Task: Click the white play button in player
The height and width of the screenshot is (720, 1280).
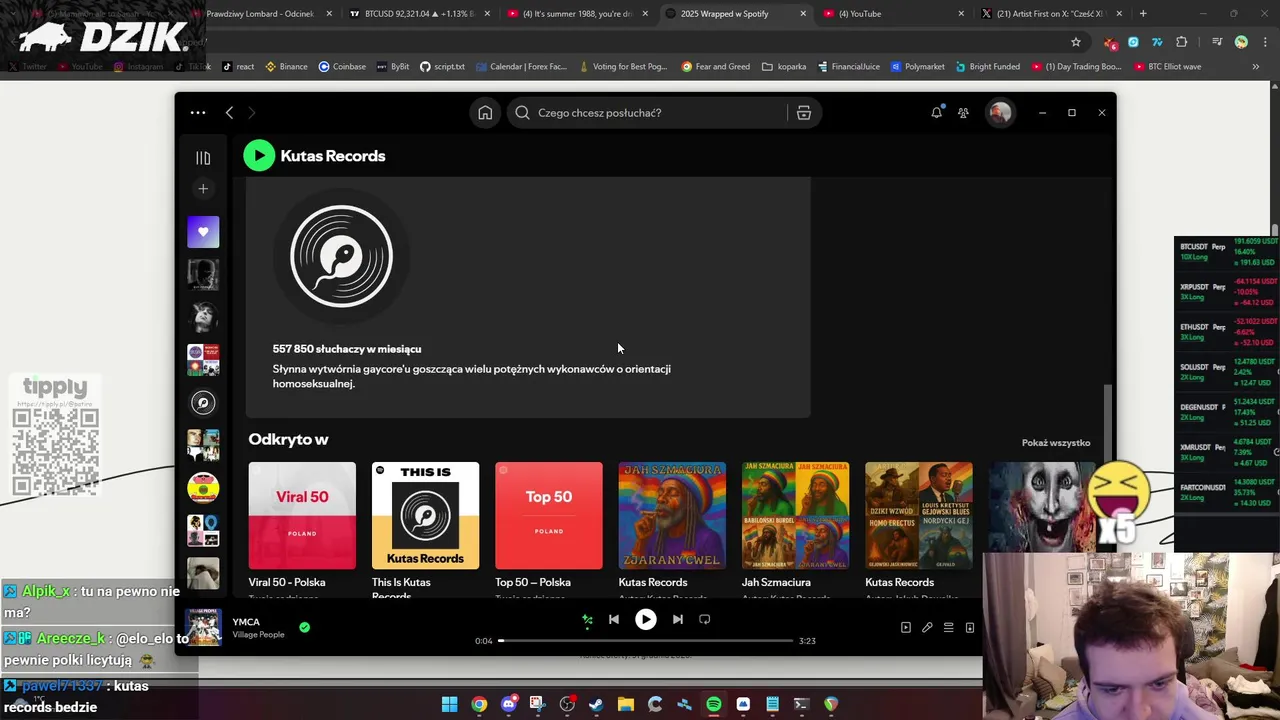Action: coord(646,619)
